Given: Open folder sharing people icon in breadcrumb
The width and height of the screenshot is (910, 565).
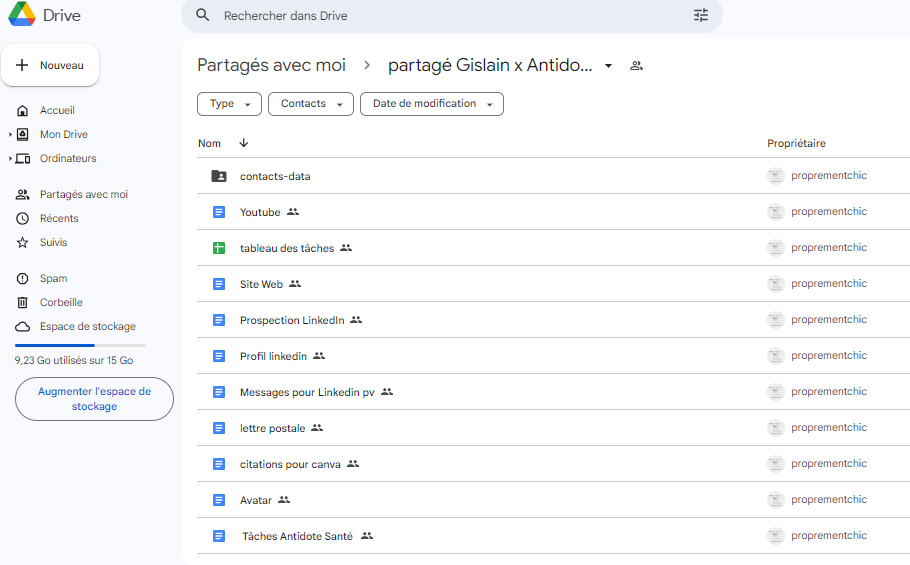Looking at the screenshot, I should click(636, 66).
